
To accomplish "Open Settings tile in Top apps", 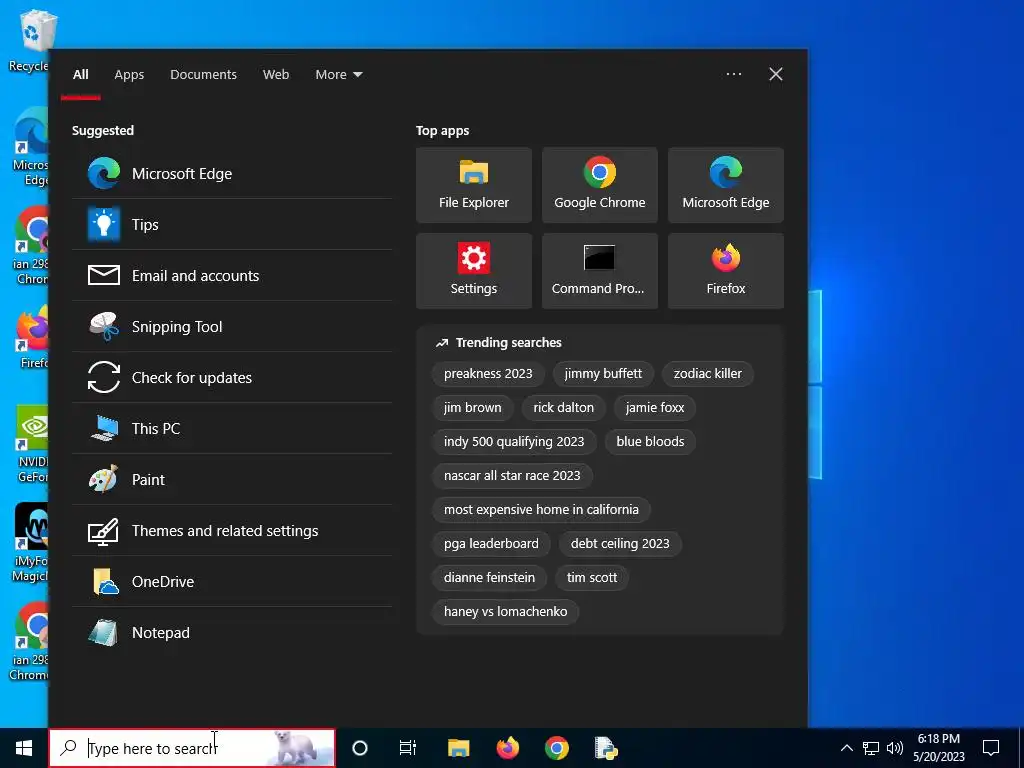I will coord(473,270).
